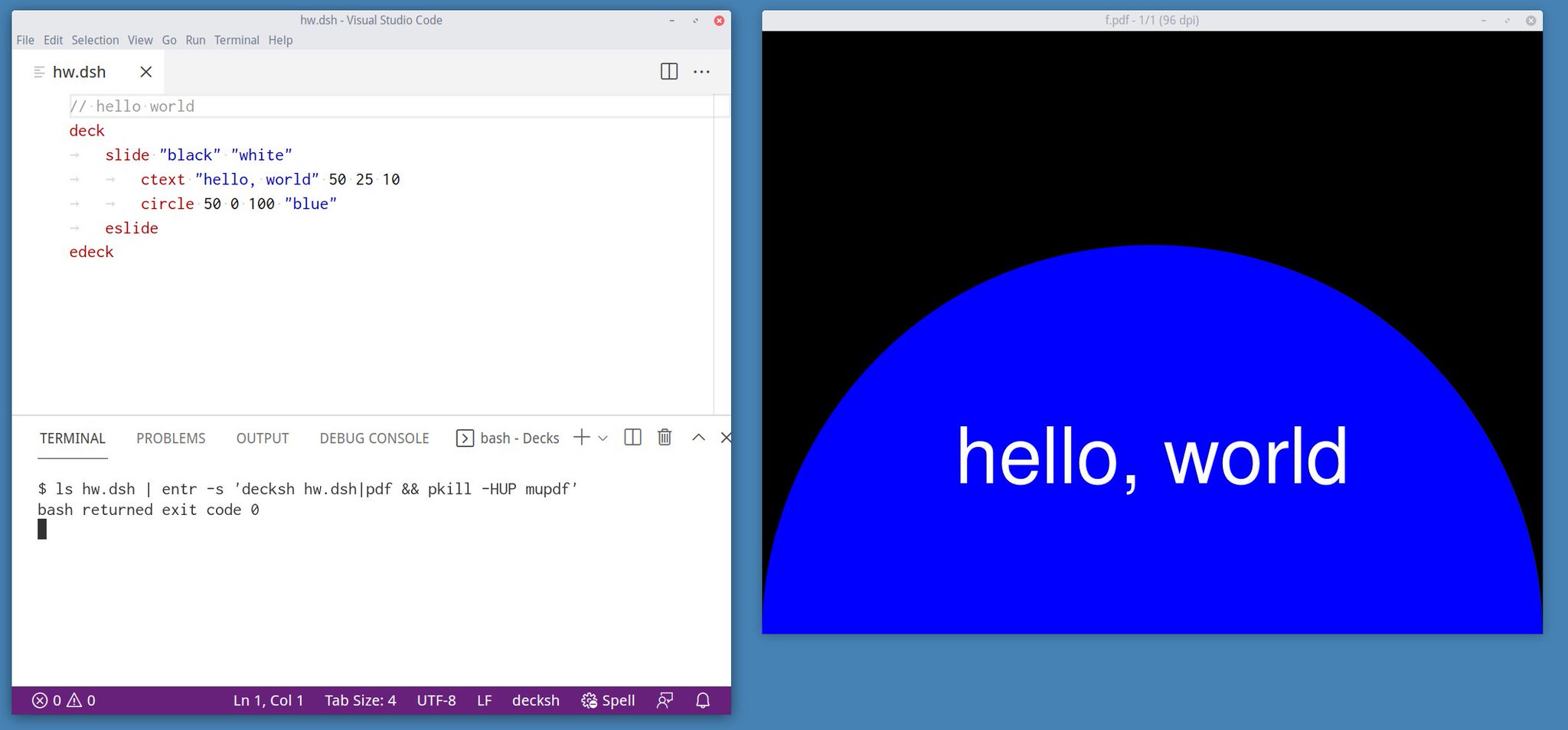1568x730 pixels.
Task: Click the bash - Decks terminal label
Action: click(x=520, y=438)
